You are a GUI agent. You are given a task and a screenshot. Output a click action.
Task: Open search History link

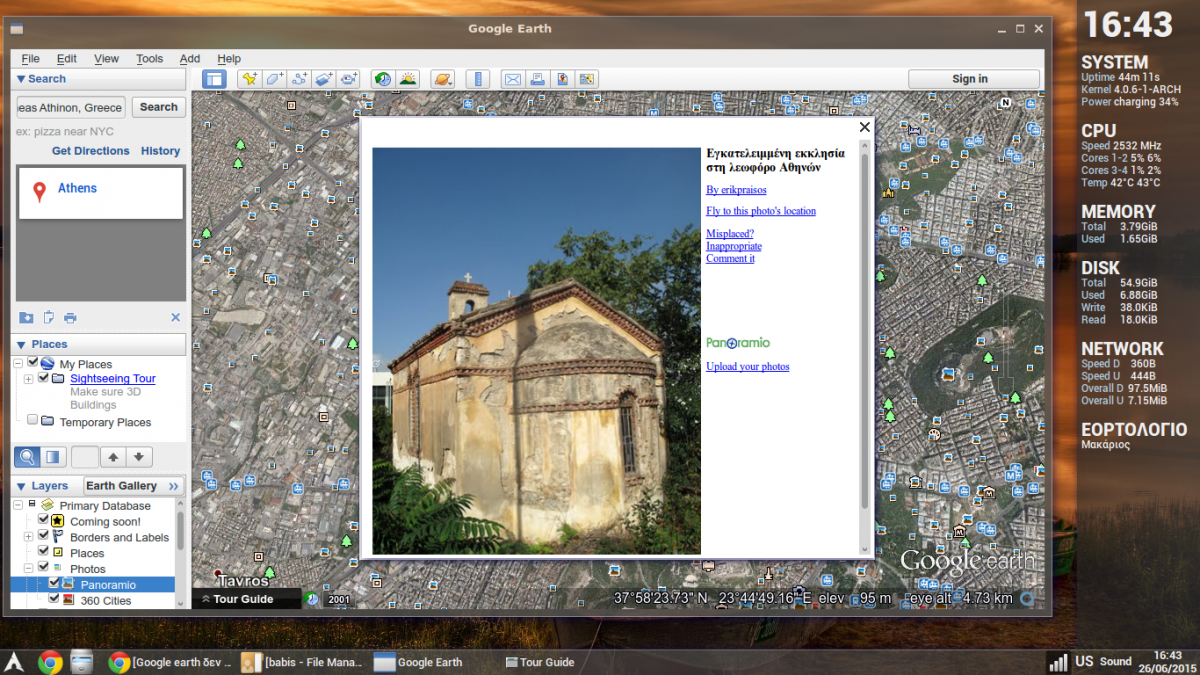click(161, 151)
